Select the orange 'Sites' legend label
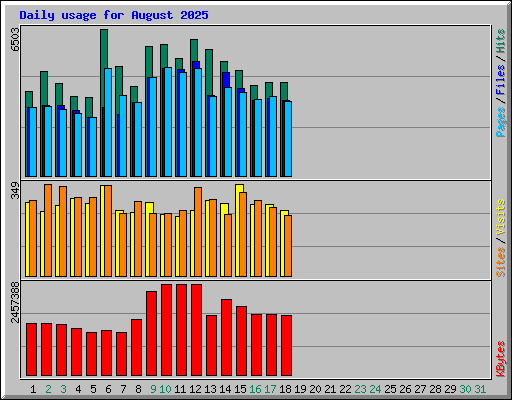This screenshot has height=400, width=512. coord(500,262)
